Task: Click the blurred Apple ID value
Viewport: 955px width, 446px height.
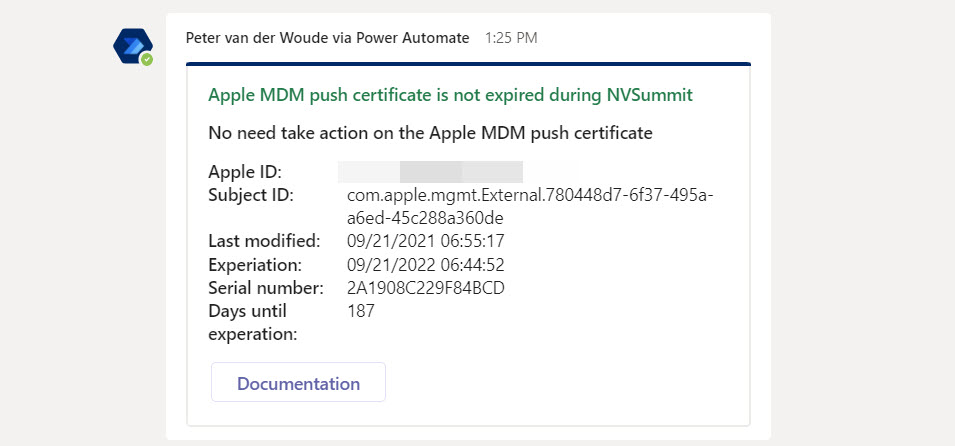Action: click(431, 172)
